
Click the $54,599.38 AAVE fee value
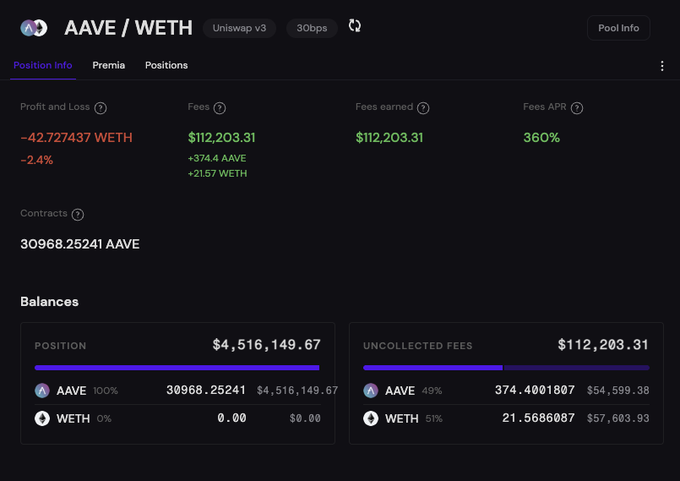[x=618, y=390]
